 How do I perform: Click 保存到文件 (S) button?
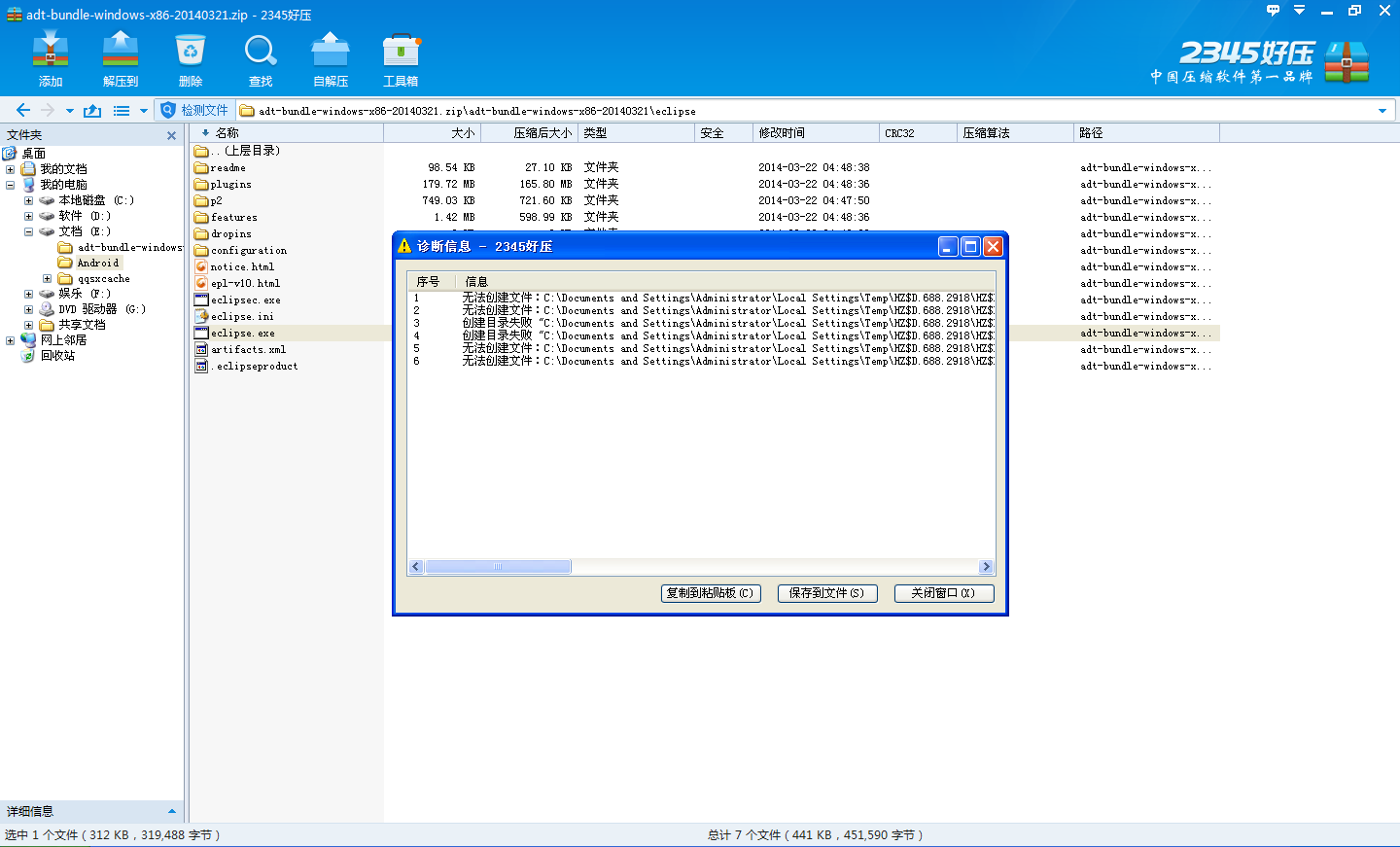coord(827,593)
